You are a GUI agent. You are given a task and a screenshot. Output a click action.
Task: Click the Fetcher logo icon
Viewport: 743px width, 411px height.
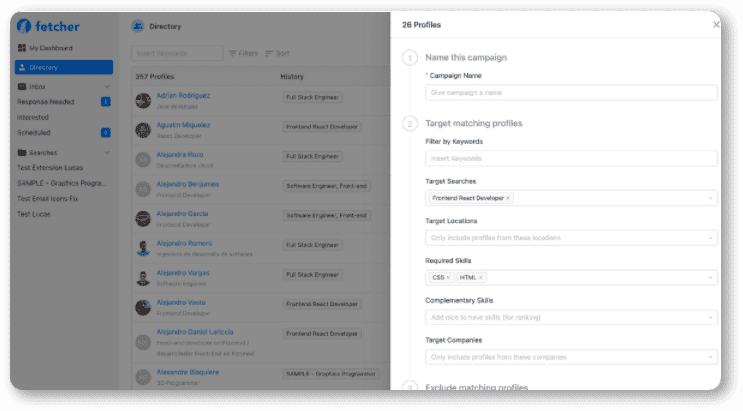(x=24, y=25)
